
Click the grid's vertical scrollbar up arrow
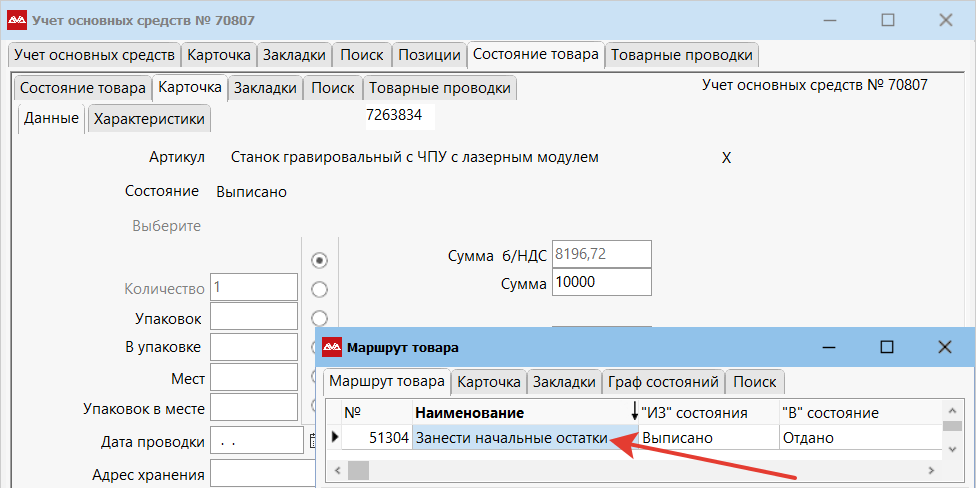(x=951, y=410)
